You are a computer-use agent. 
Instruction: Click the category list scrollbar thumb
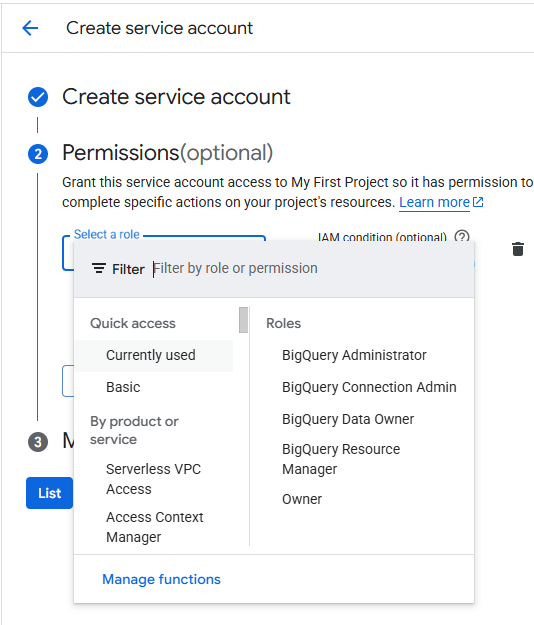click(x=243, y=320)
